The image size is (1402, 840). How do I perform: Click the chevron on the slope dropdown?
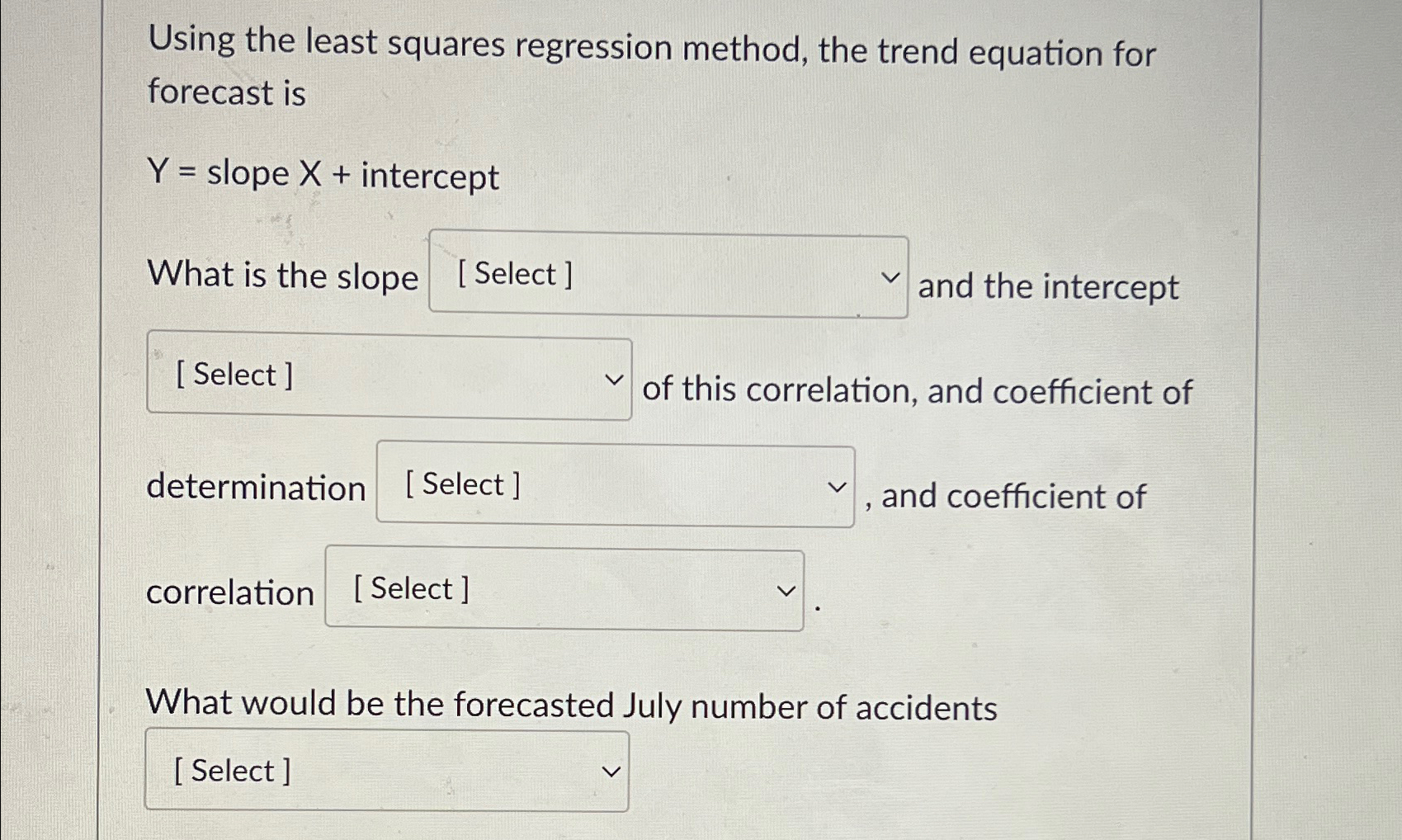point(890,278)
